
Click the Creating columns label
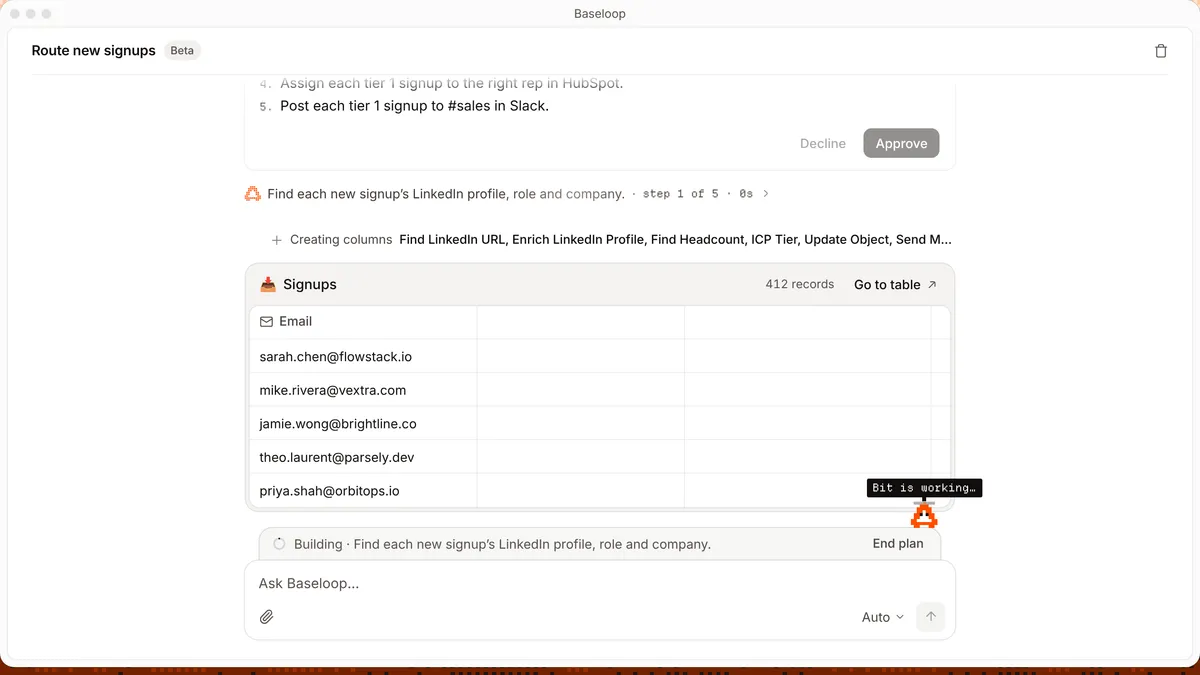coord(341,240)
